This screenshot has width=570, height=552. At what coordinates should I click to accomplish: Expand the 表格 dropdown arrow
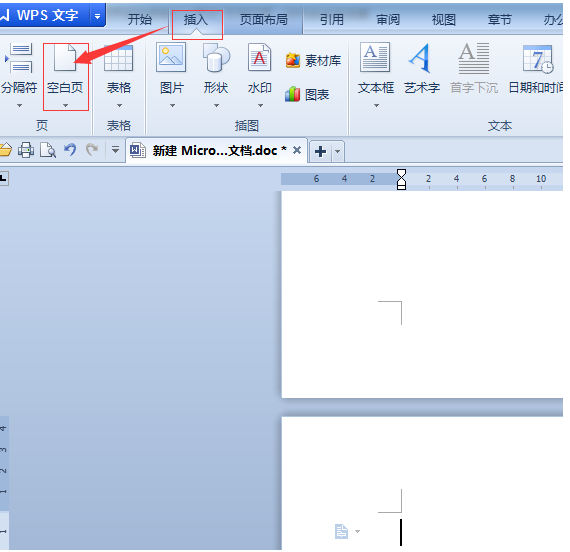[x=119, y=105]
